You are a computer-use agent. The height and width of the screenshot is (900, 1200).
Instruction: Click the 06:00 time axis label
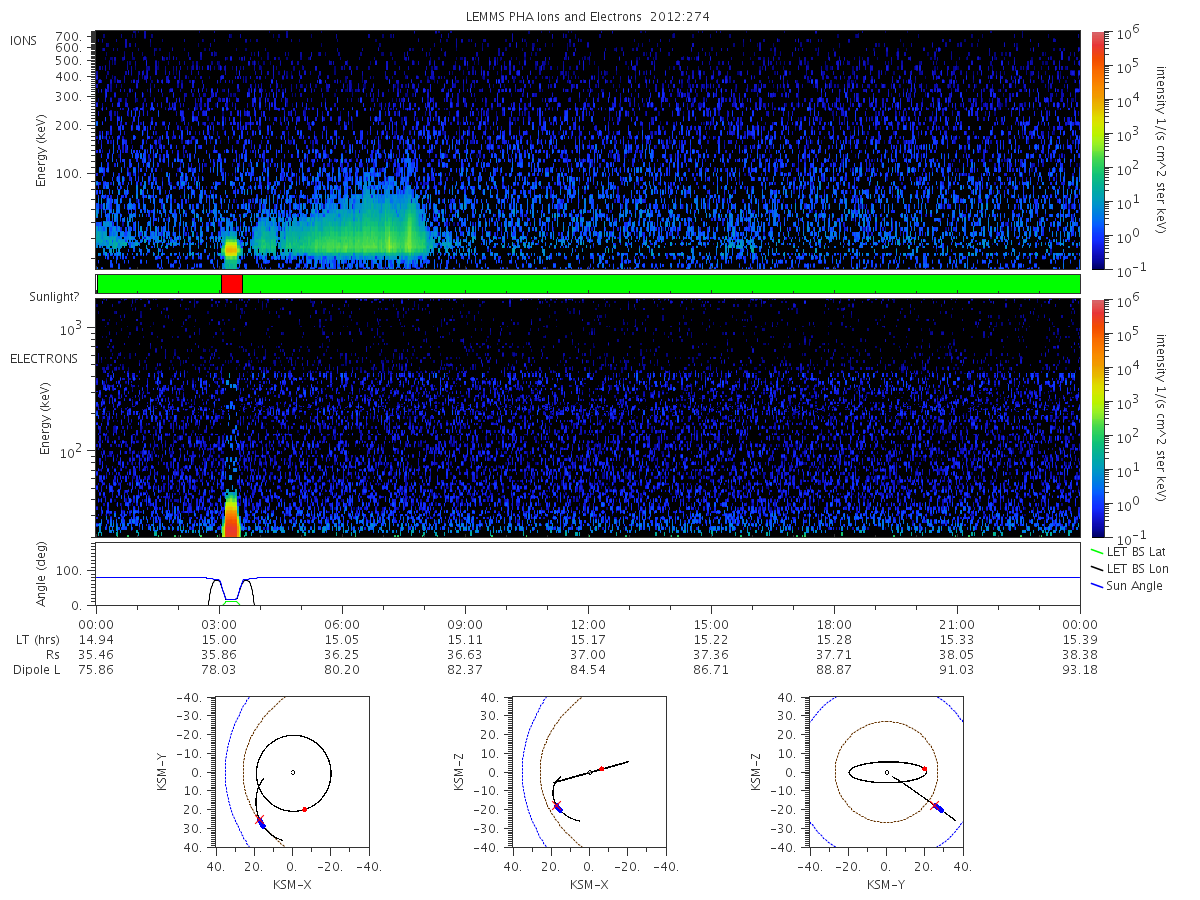[x=342, y=624]
